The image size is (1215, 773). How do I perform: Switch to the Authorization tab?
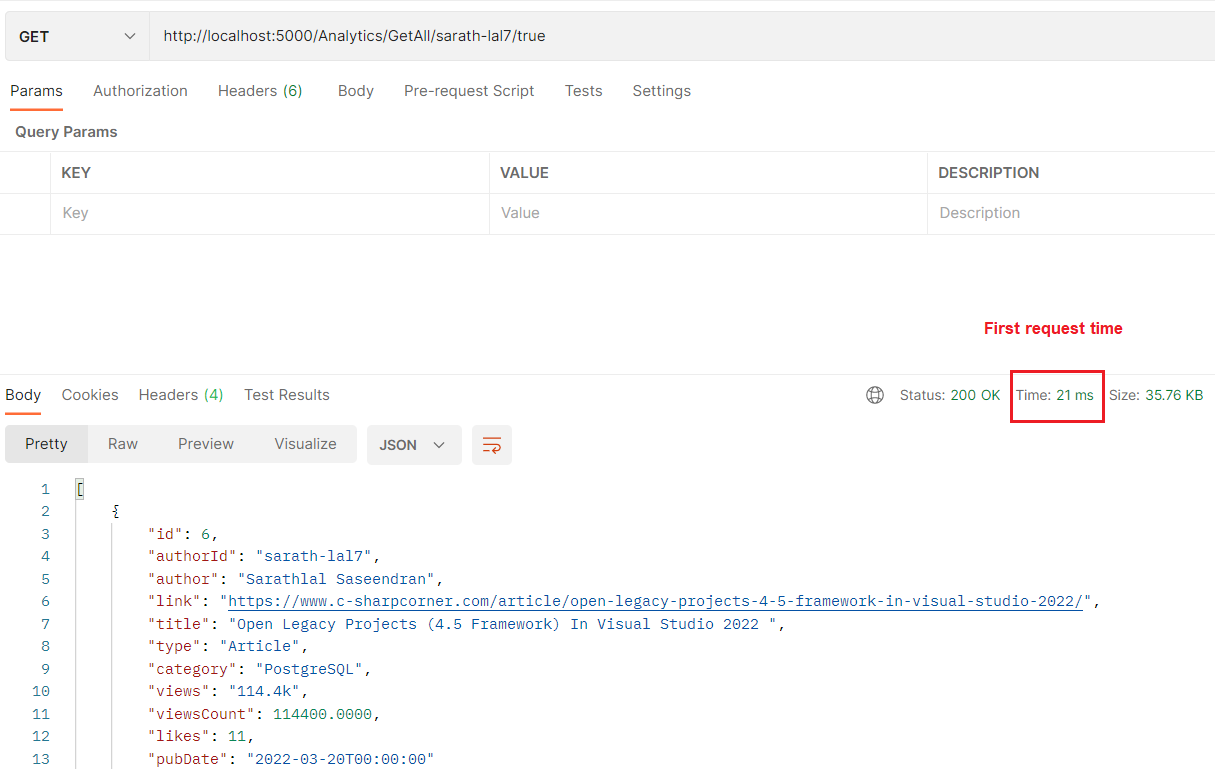pos(140,90)
